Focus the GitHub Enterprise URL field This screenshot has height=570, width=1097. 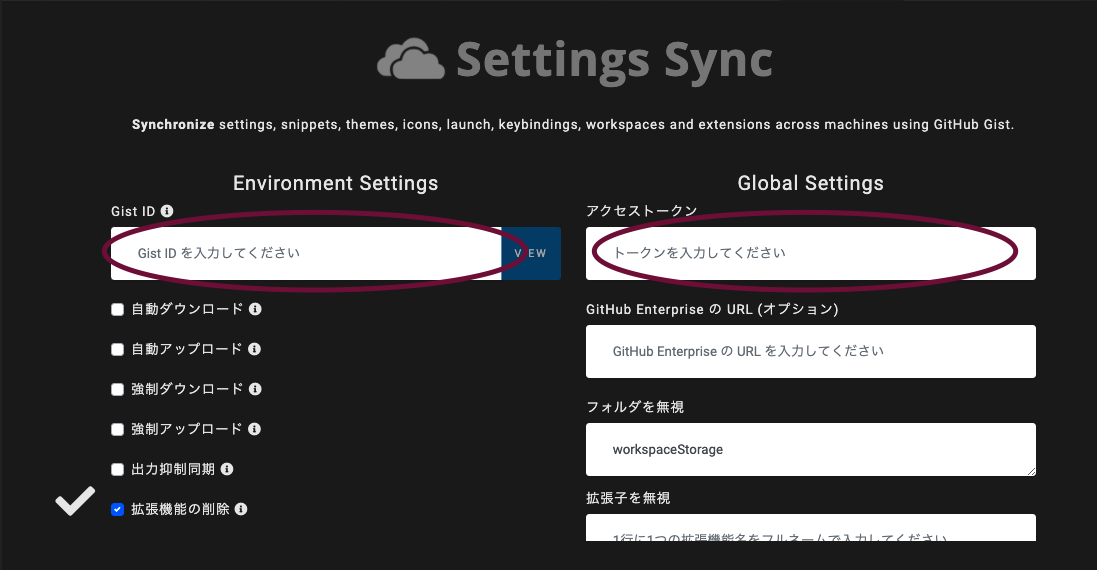point(810,351)
